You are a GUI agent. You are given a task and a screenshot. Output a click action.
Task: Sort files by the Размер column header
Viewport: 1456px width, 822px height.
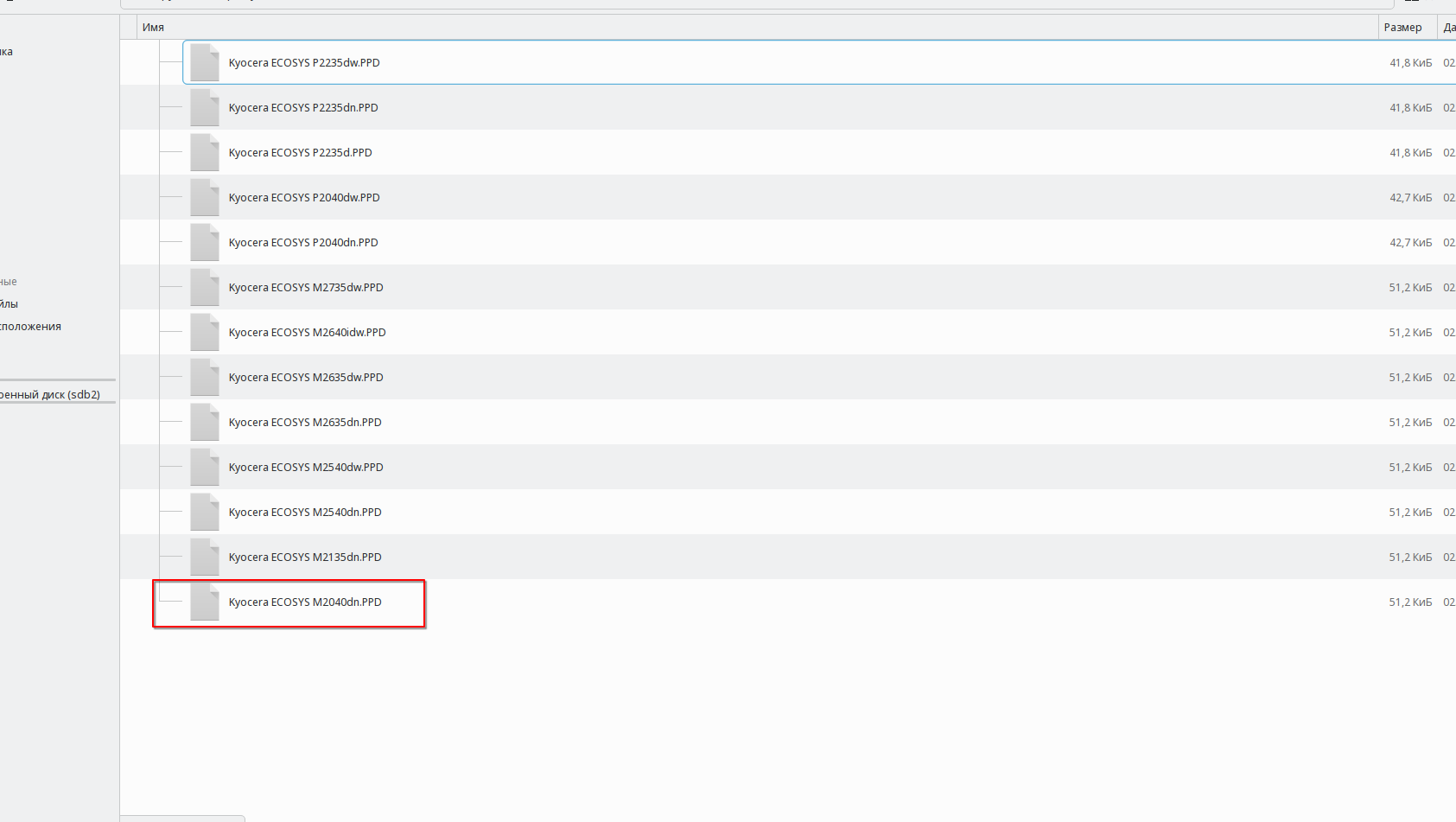tap(1402, 27)
